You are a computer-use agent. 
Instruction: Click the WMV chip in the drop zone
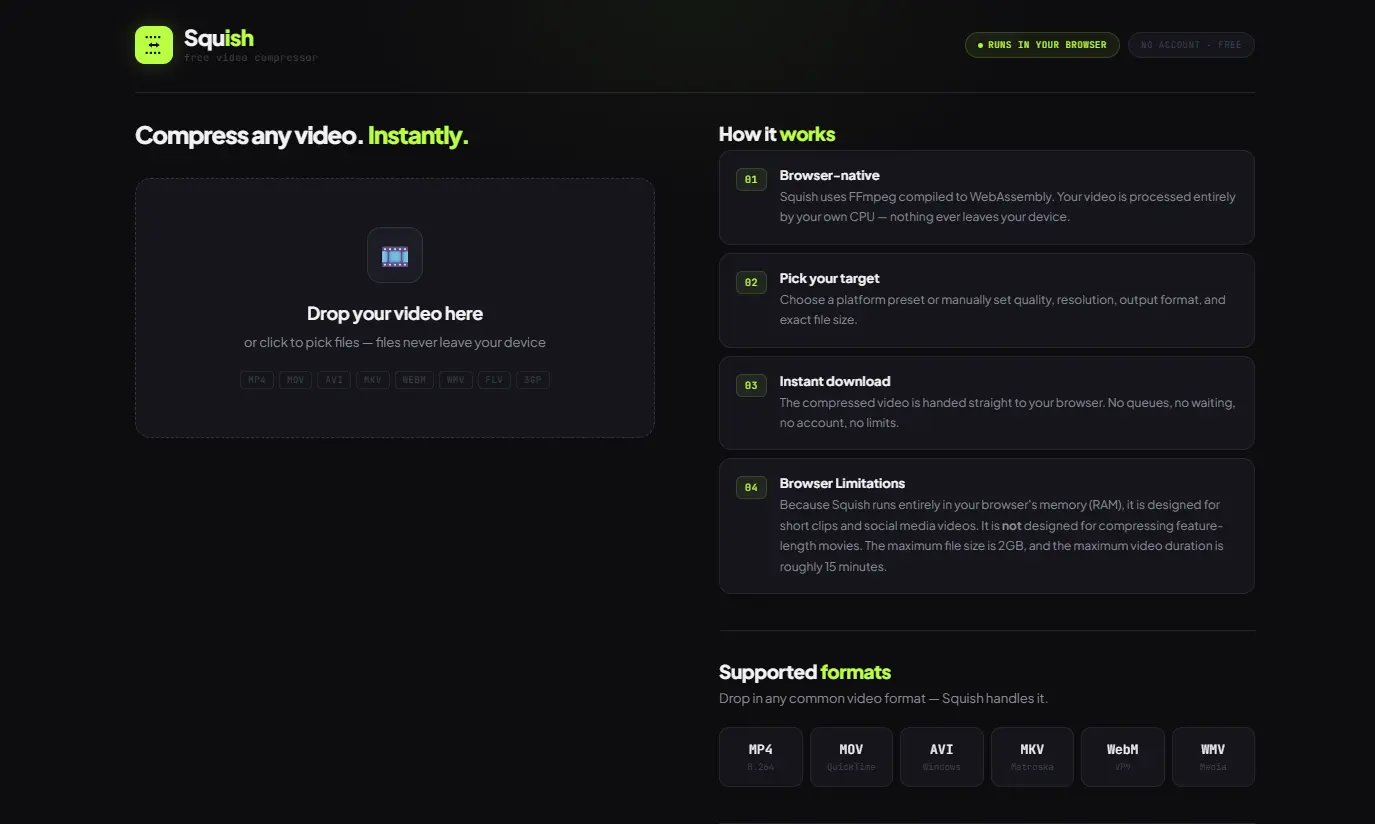(456, 380)
